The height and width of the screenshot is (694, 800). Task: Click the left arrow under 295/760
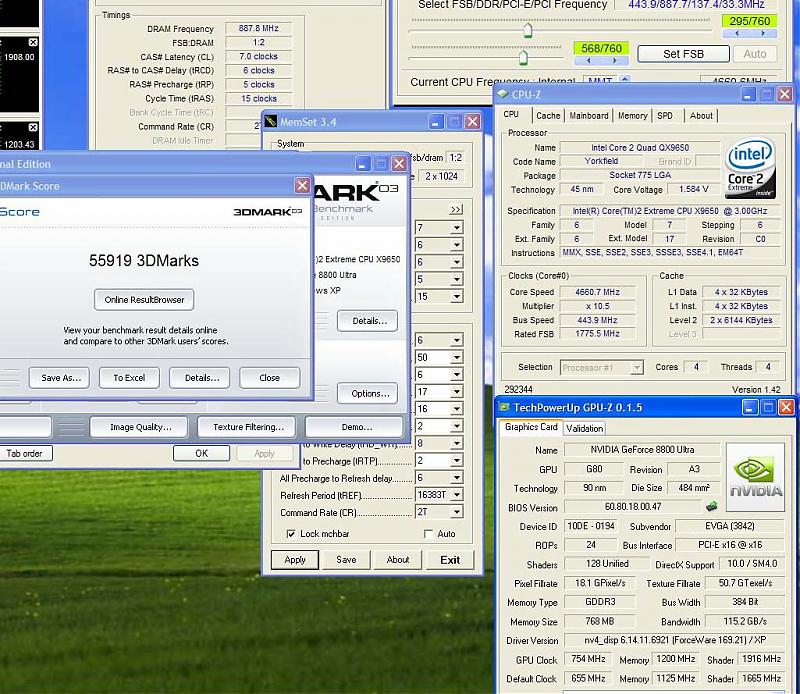pyautogui.click(x=737, y=33)
